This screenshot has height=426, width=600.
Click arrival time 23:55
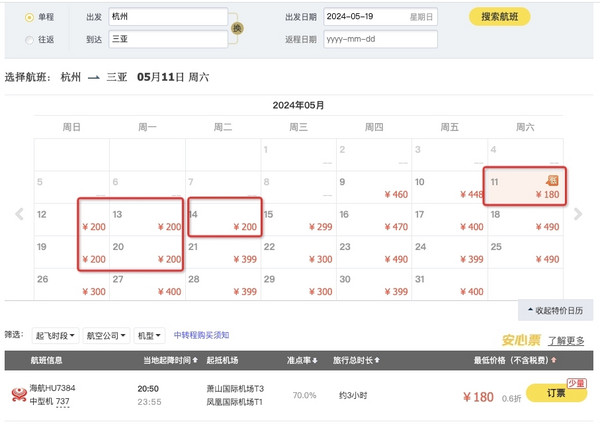pos(149,402)
